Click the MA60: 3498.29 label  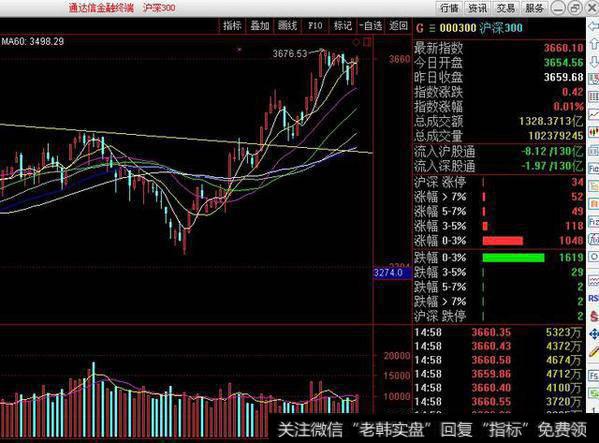pos(32,41)
